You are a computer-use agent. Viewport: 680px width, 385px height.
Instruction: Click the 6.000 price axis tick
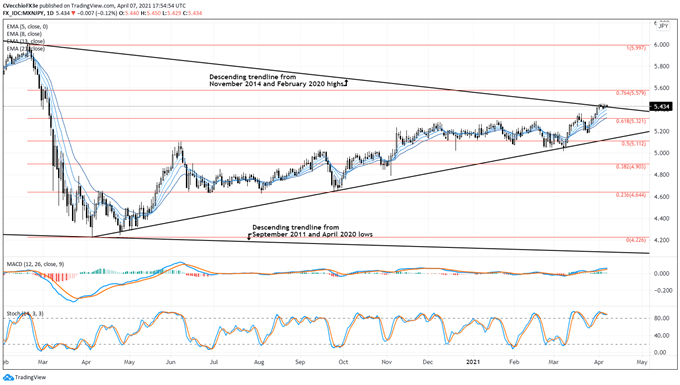coord(662,45)
